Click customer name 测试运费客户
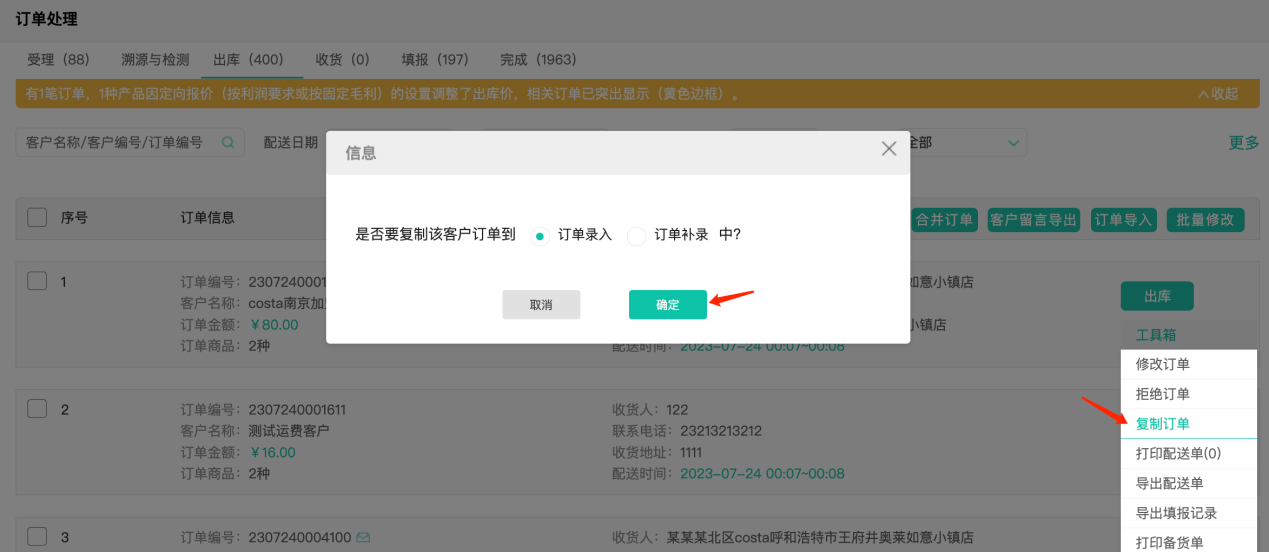The width and height of the screenshot is (1269, 552). click(288, 431)
